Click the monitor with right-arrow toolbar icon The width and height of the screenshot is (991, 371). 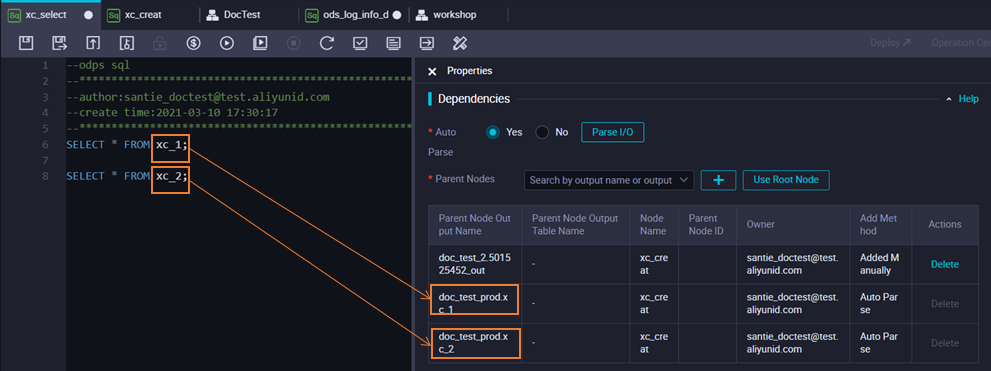click(x=427, y=43)
